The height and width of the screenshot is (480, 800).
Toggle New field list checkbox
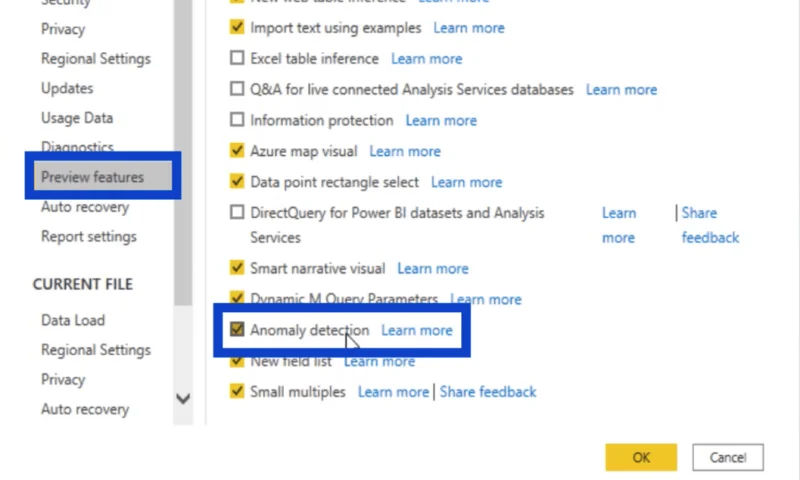point(237,361)
